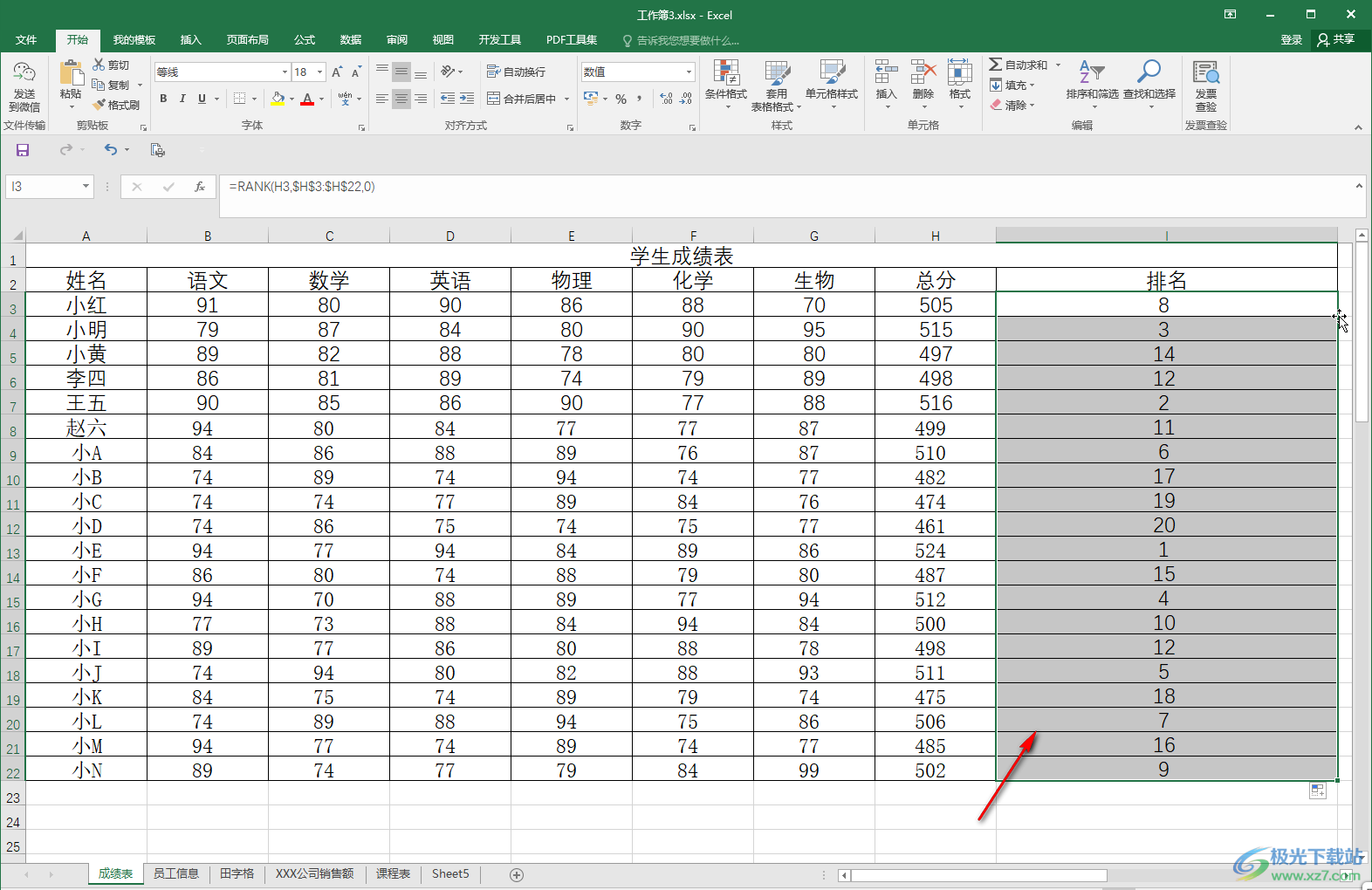Decrease decimal places
The height and width of the screenshot is (890, 1372).
coord(686,99)
